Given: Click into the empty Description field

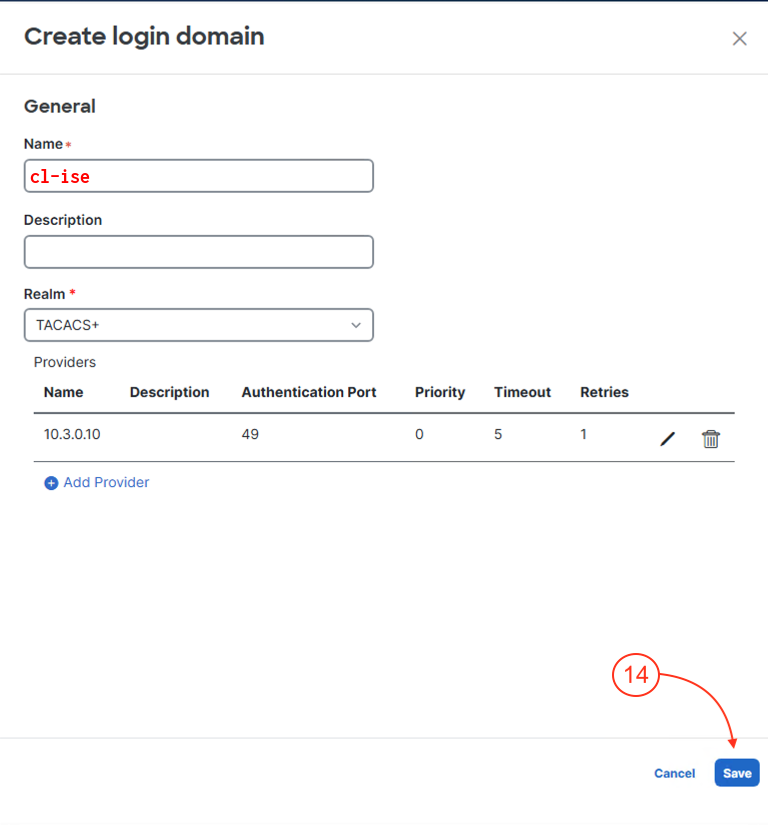Looking at the screenshot, I should pos(198,252).
